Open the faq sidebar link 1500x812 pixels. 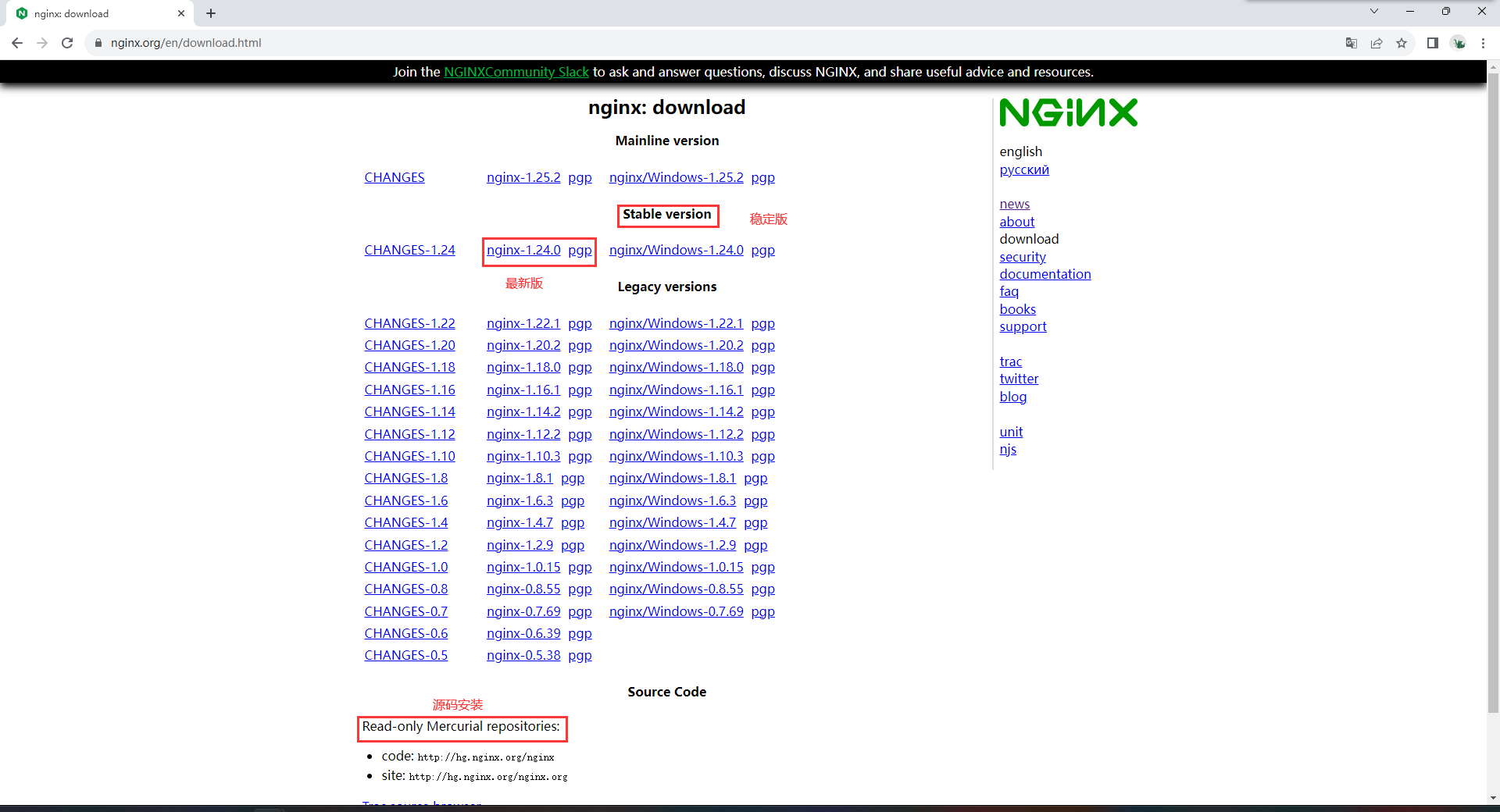1009,291
